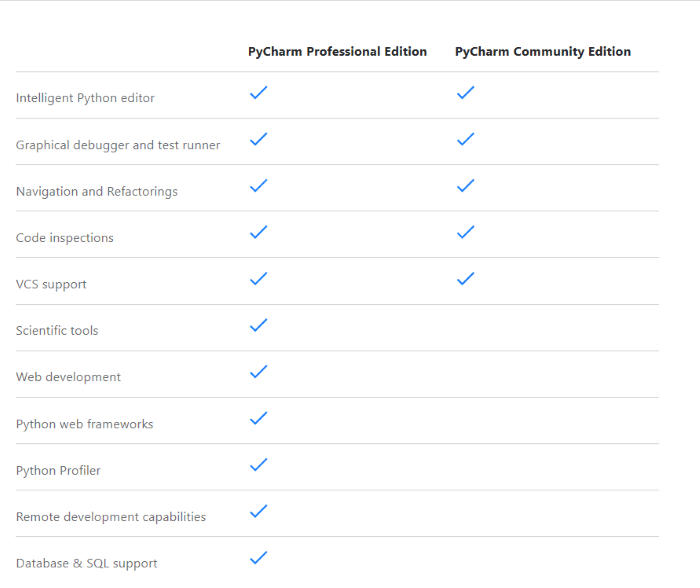Click Professional checkmark for Web development

click(258, 372)
